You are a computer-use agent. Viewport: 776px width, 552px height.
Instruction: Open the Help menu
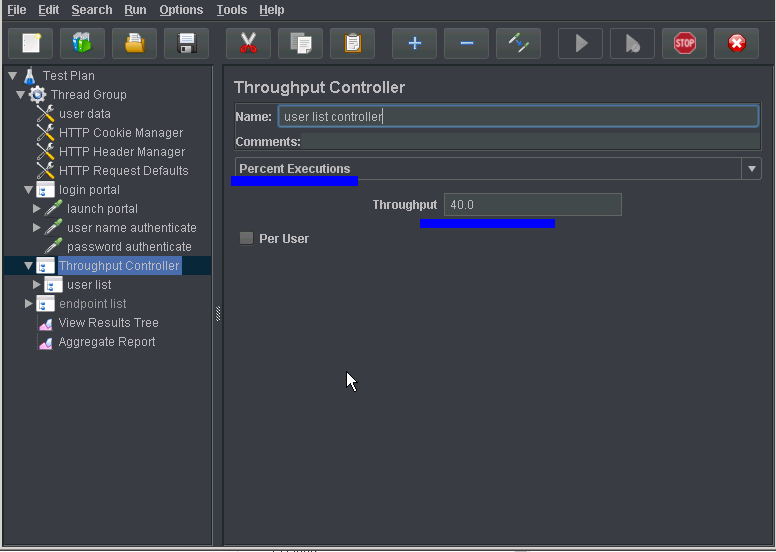[x=272, y=10]
